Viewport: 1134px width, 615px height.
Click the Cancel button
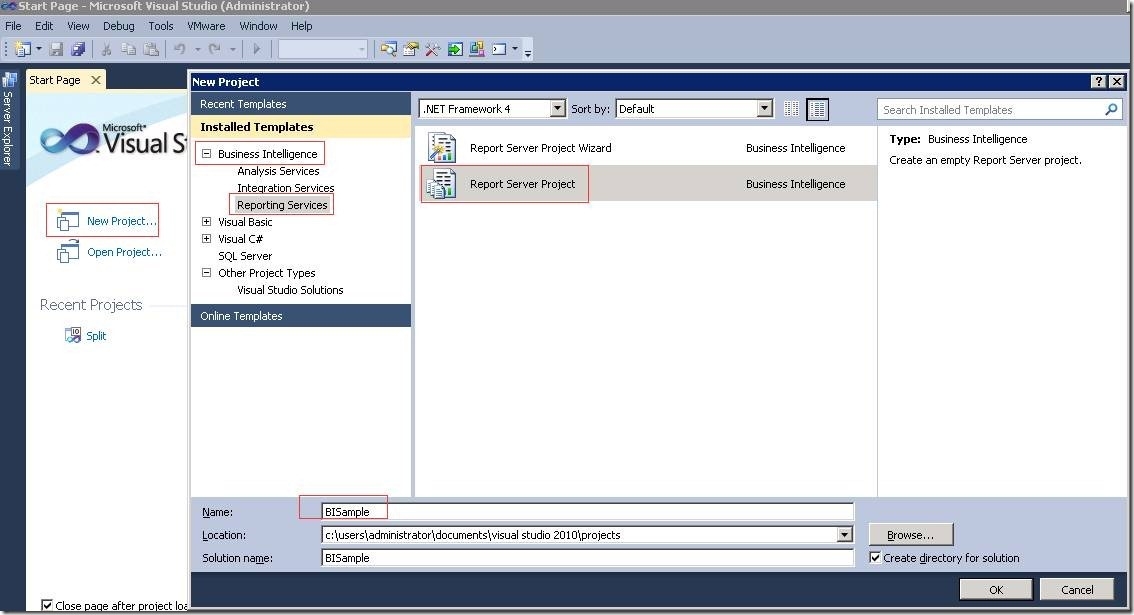tap(1077, 590)
